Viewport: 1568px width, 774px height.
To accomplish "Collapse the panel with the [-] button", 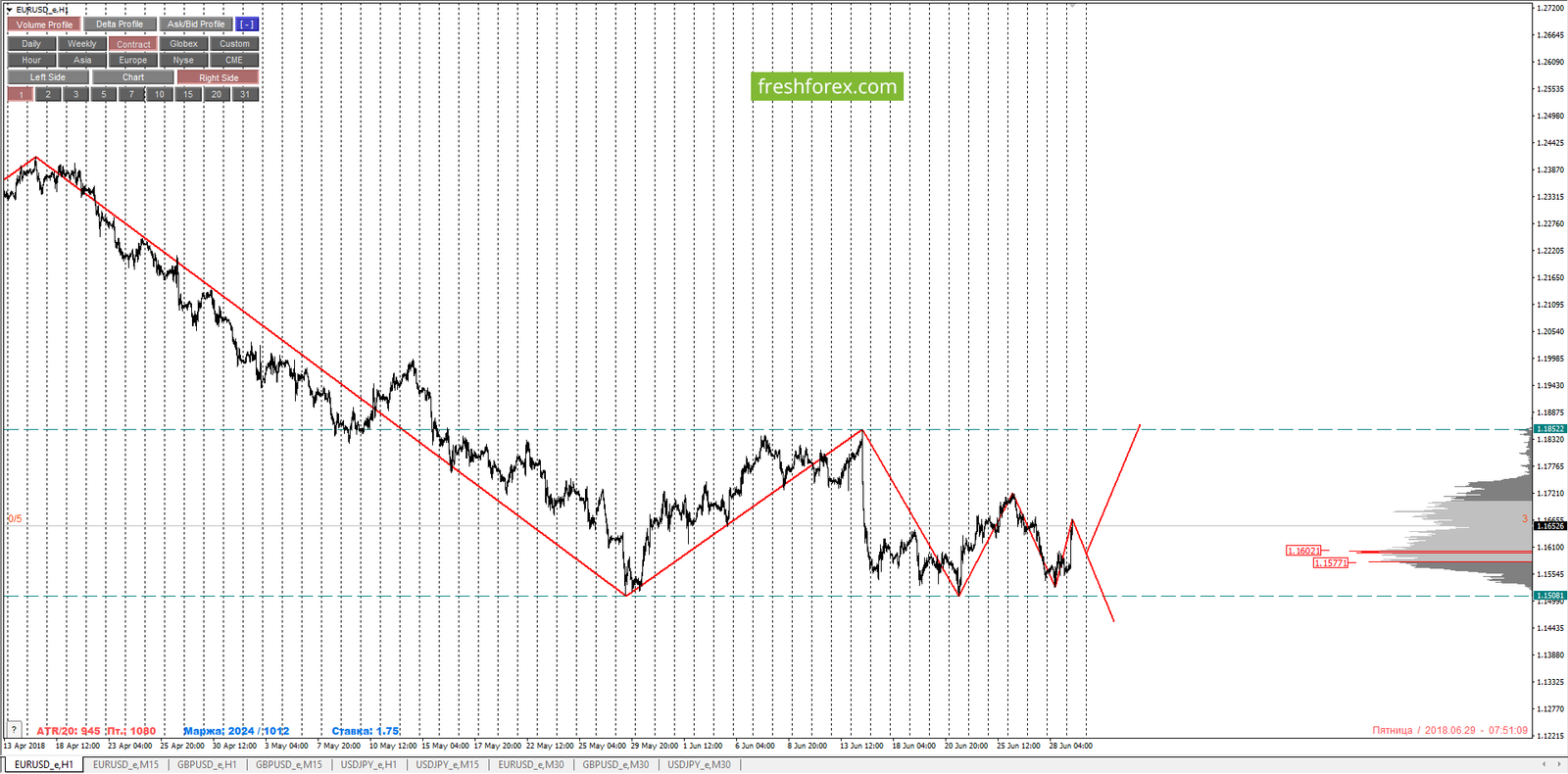I will coord(247,24).
